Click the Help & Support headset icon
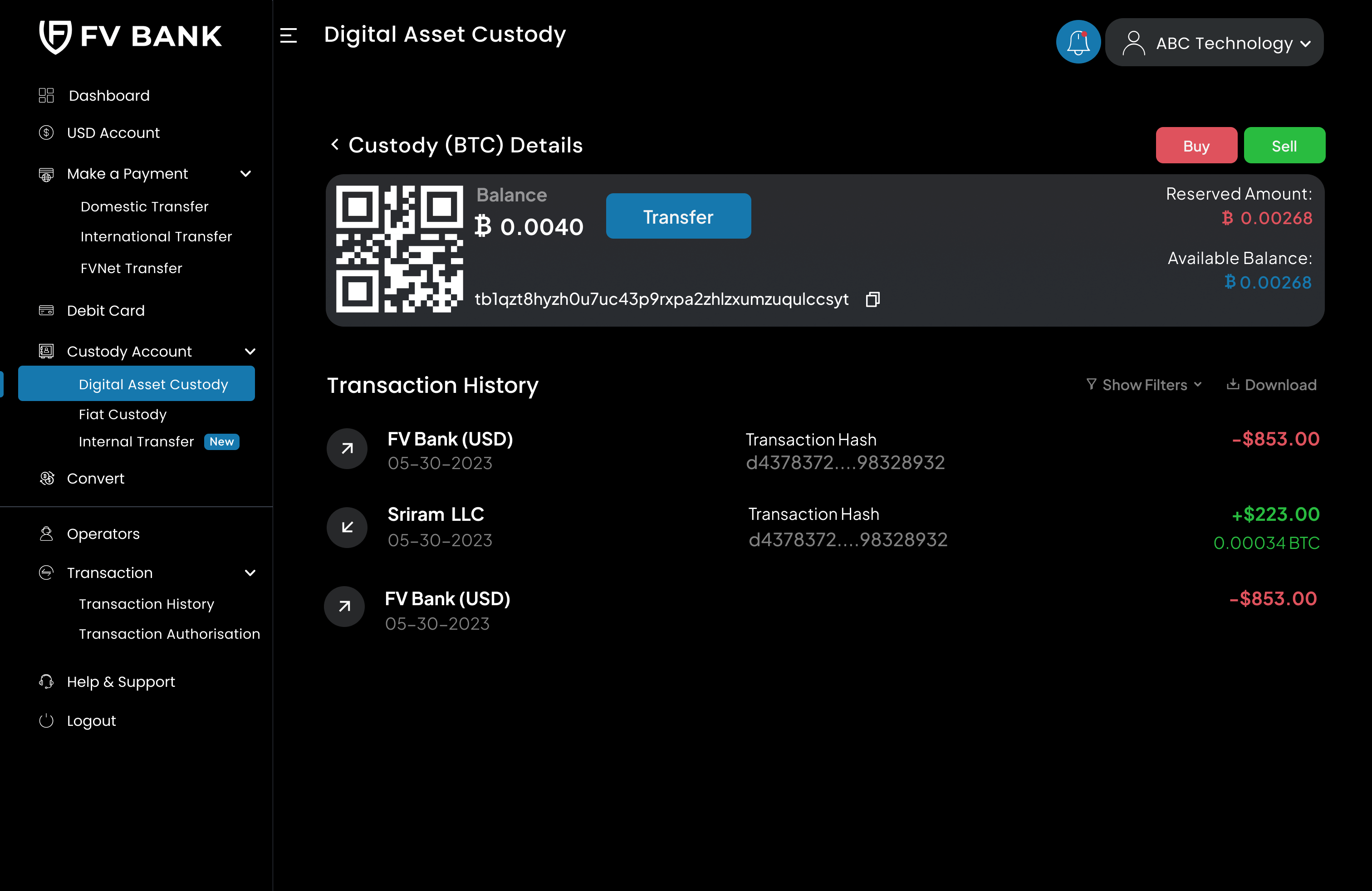The height and width of the screenshot is (891, 1372). 46,682
